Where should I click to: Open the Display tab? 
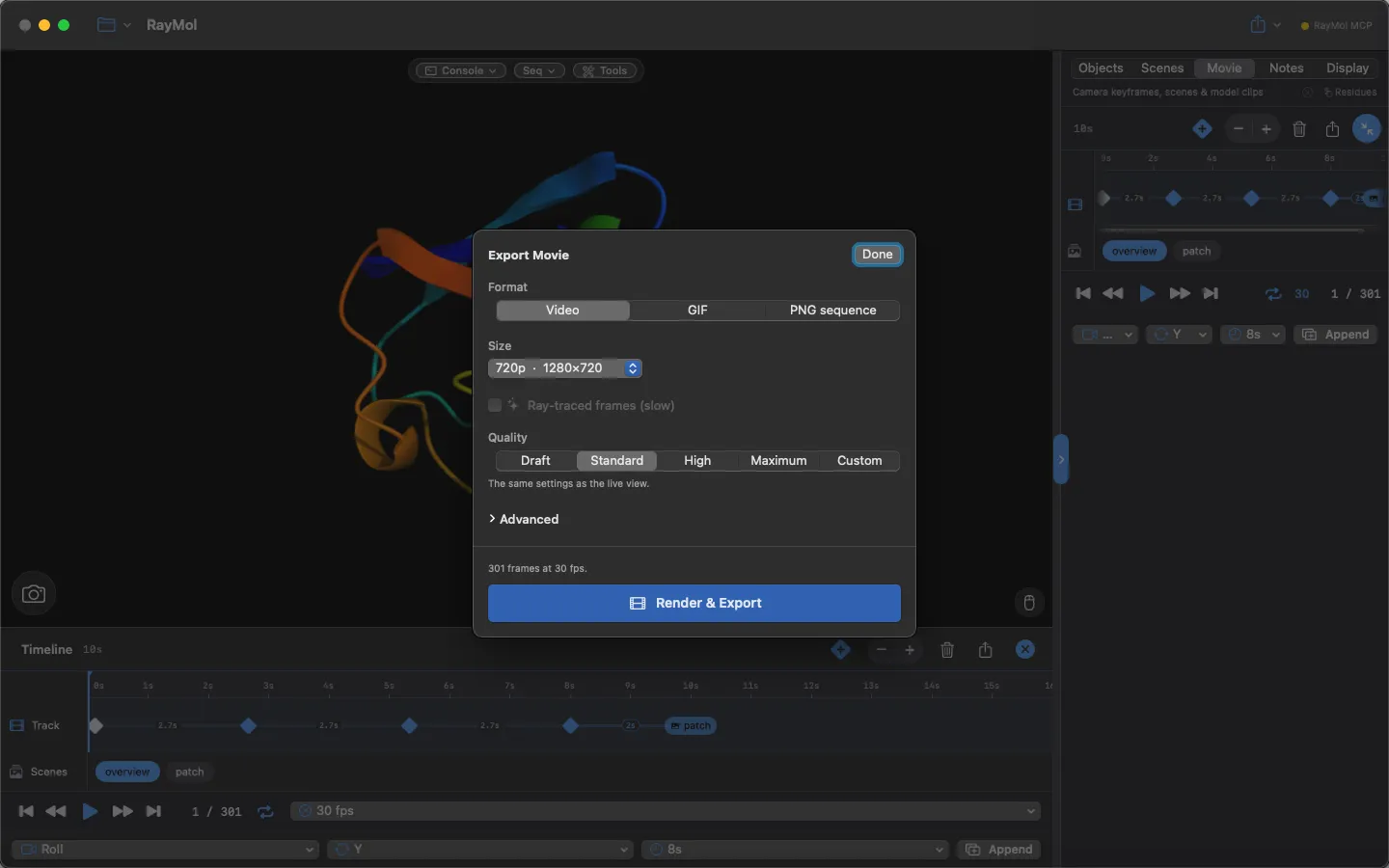point(1348,68)
